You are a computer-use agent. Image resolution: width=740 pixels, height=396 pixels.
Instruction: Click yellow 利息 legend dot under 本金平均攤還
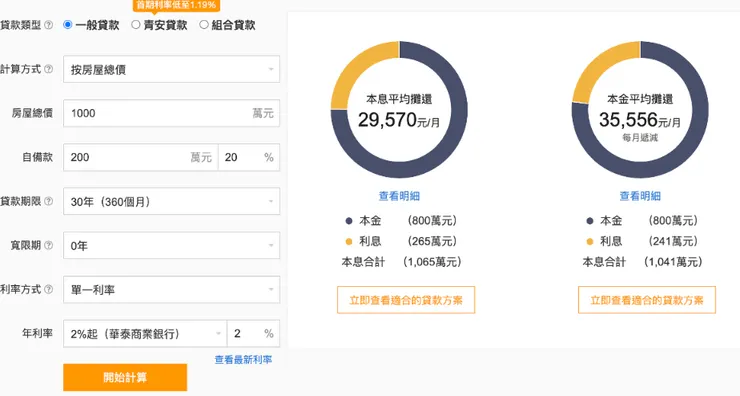[x=589, y=241]
